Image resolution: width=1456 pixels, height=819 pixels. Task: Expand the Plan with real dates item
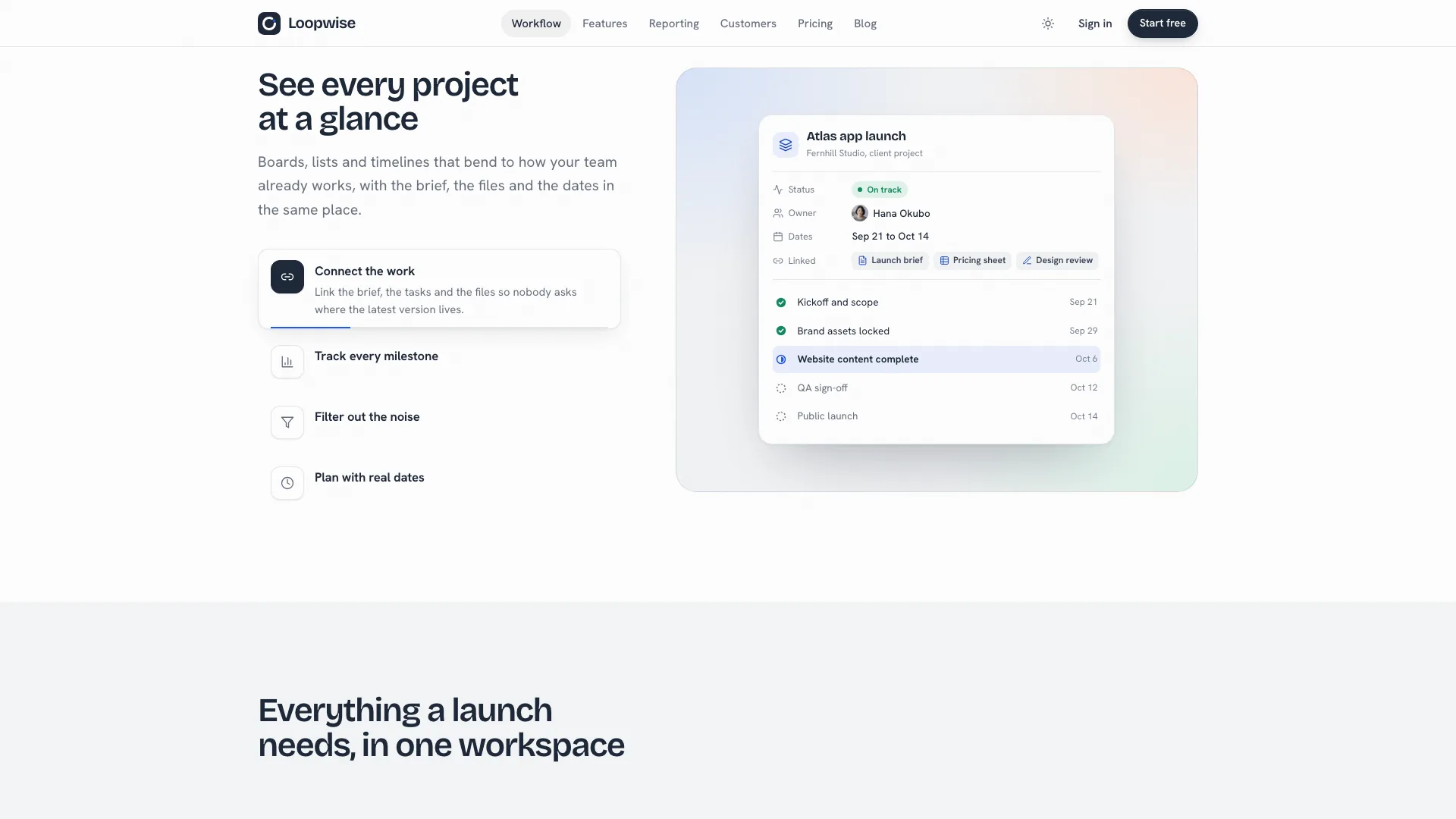point(439,483)
